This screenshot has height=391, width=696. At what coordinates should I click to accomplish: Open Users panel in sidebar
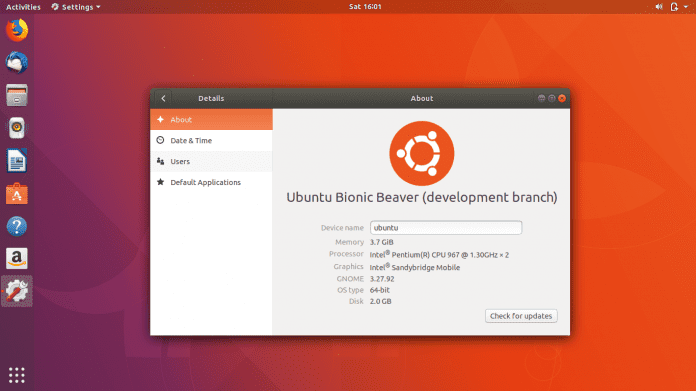tap(211, 161)
